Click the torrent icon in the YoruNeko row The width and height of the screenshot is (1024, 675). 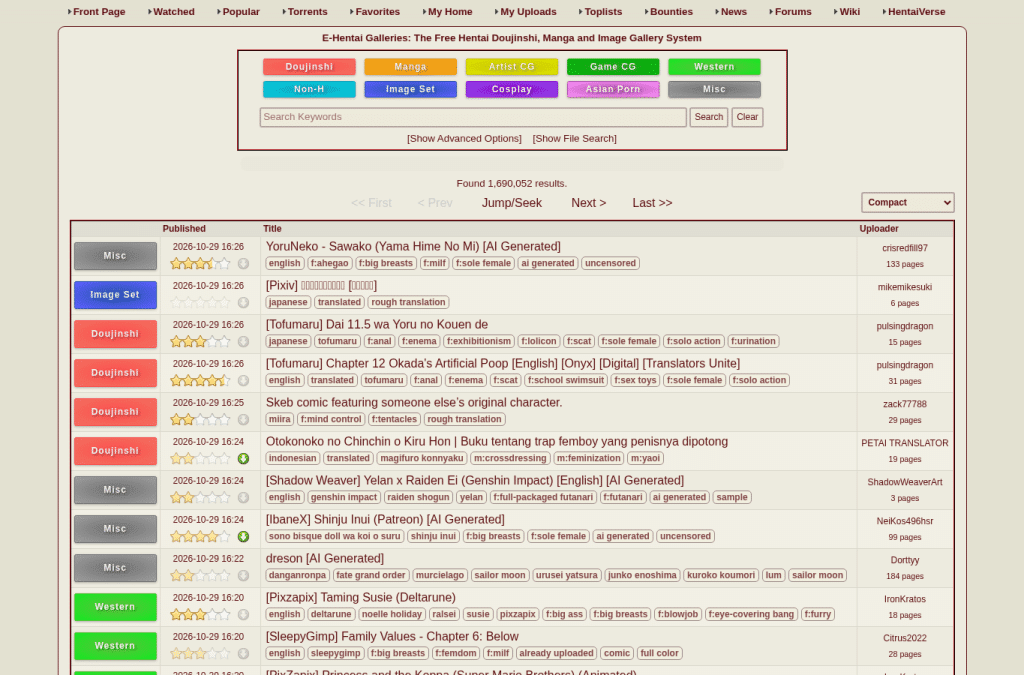coord(243,264)
